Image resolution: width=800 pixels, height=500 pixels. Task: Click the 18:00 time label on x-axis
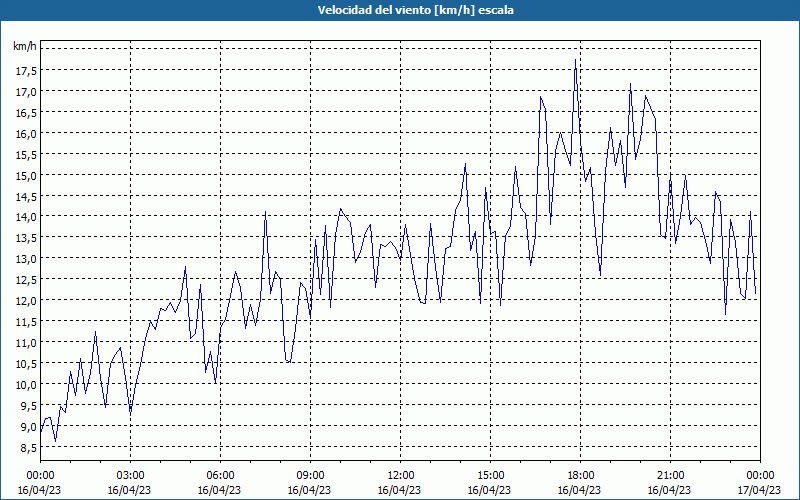tap(580, 476)
